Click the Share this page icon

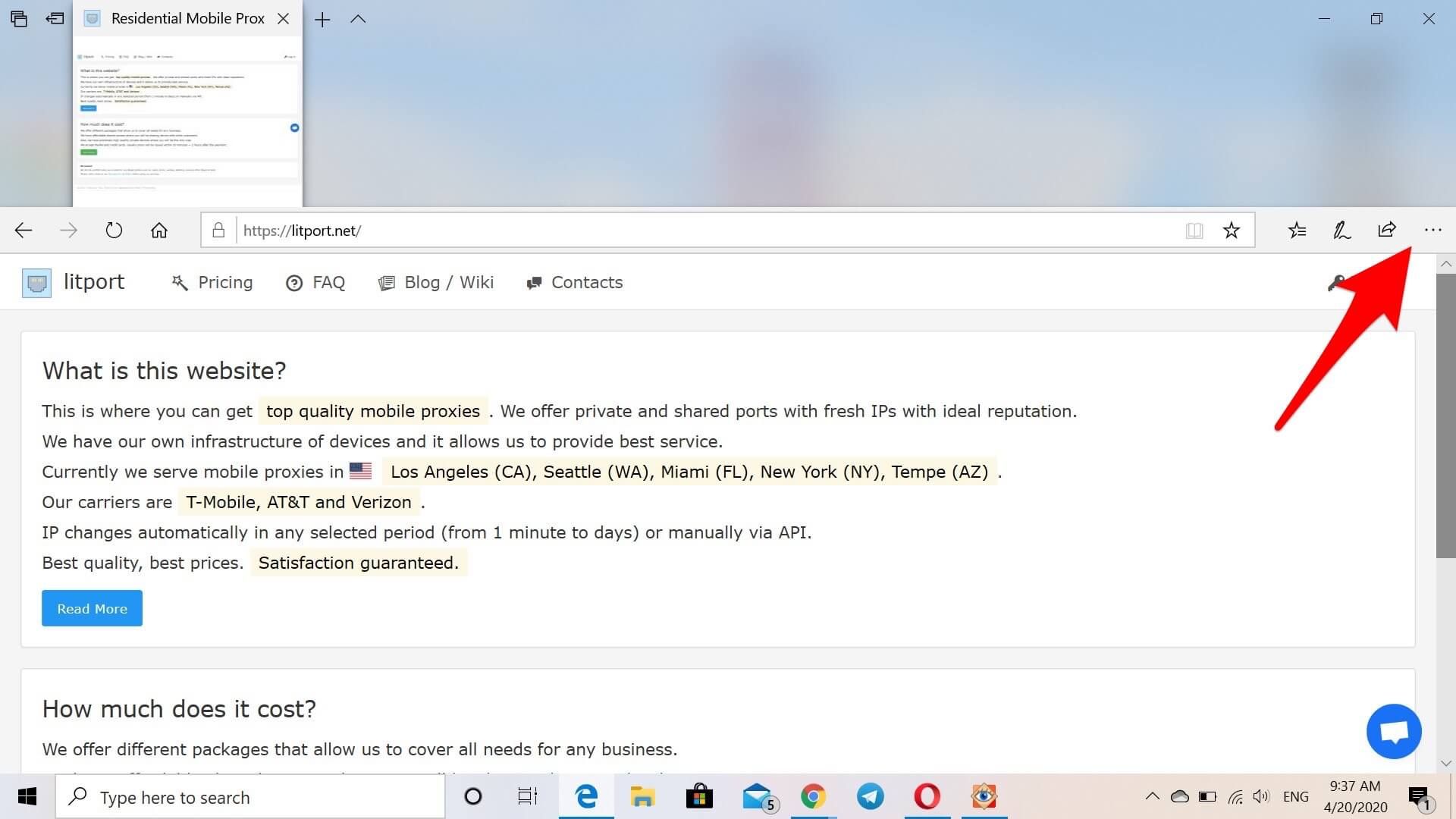coord(1387,230)
